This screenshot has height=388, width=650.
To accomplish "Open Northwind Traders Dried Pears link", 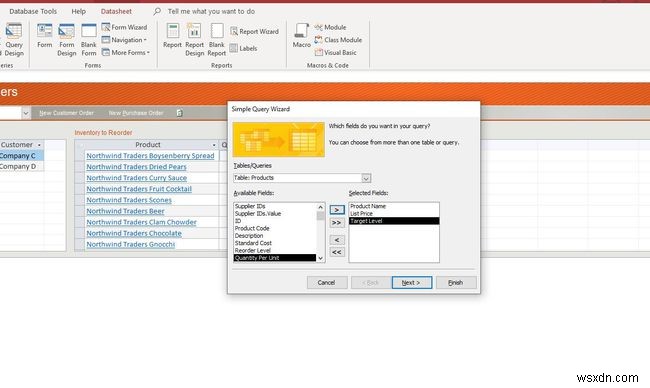I will [136, 167].
